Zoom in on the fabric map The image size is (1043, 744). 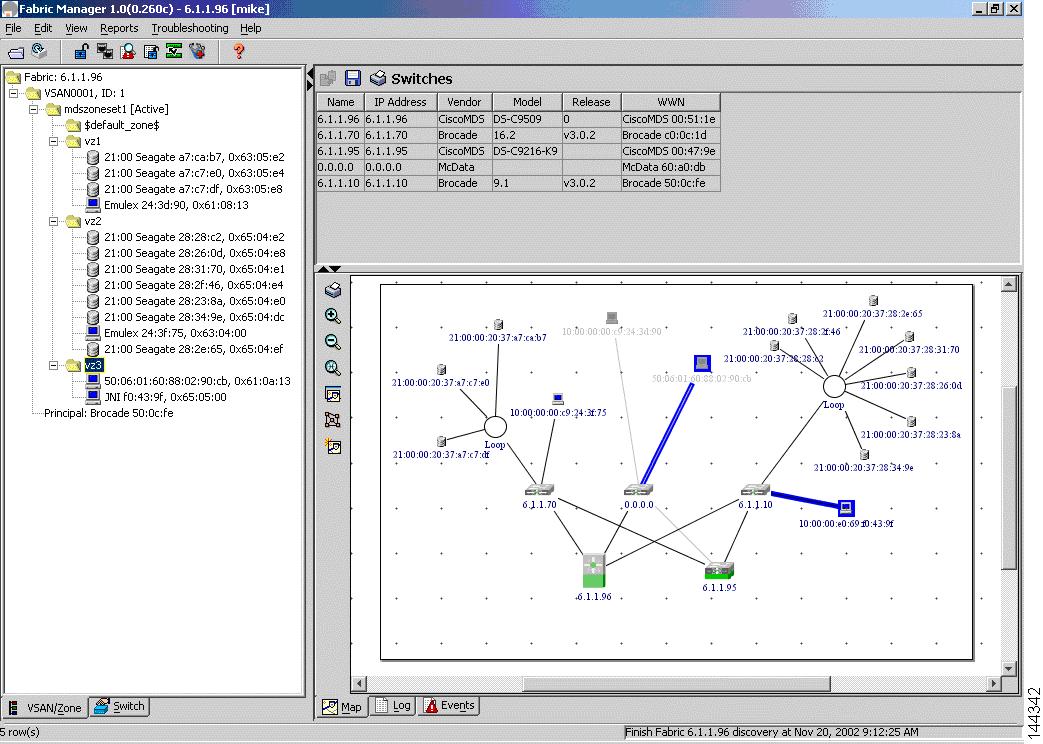click(x=333, y=316)
